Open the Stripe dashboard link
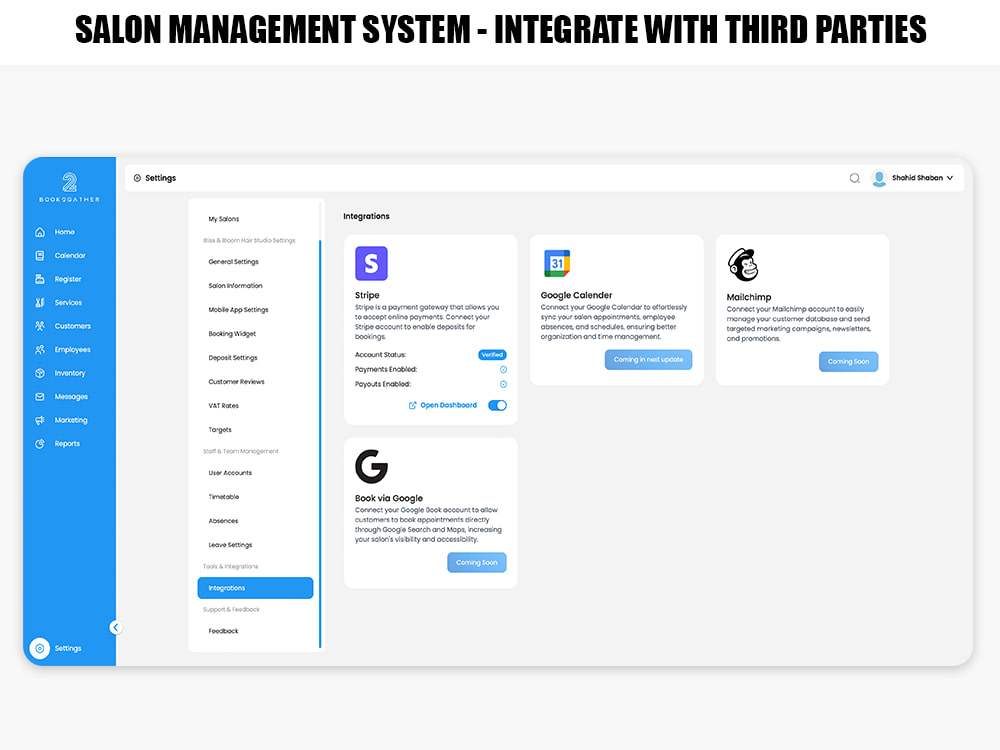The image size is (1000, 750). [x=448, y=406]
